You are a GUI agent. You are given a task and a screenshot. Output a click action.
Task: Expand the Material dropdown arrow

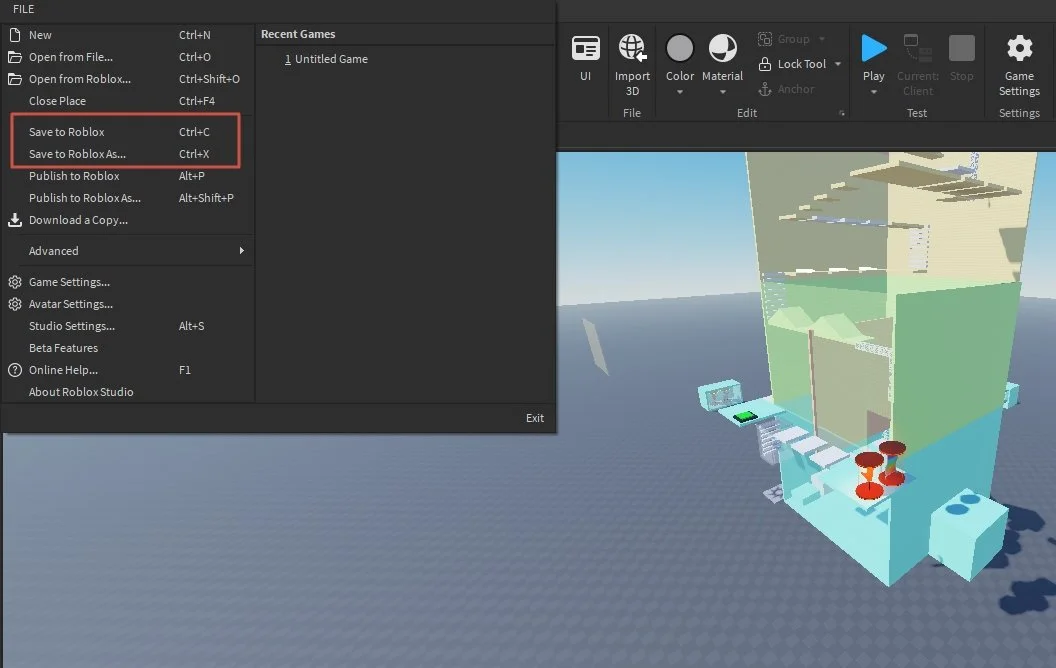723,92
